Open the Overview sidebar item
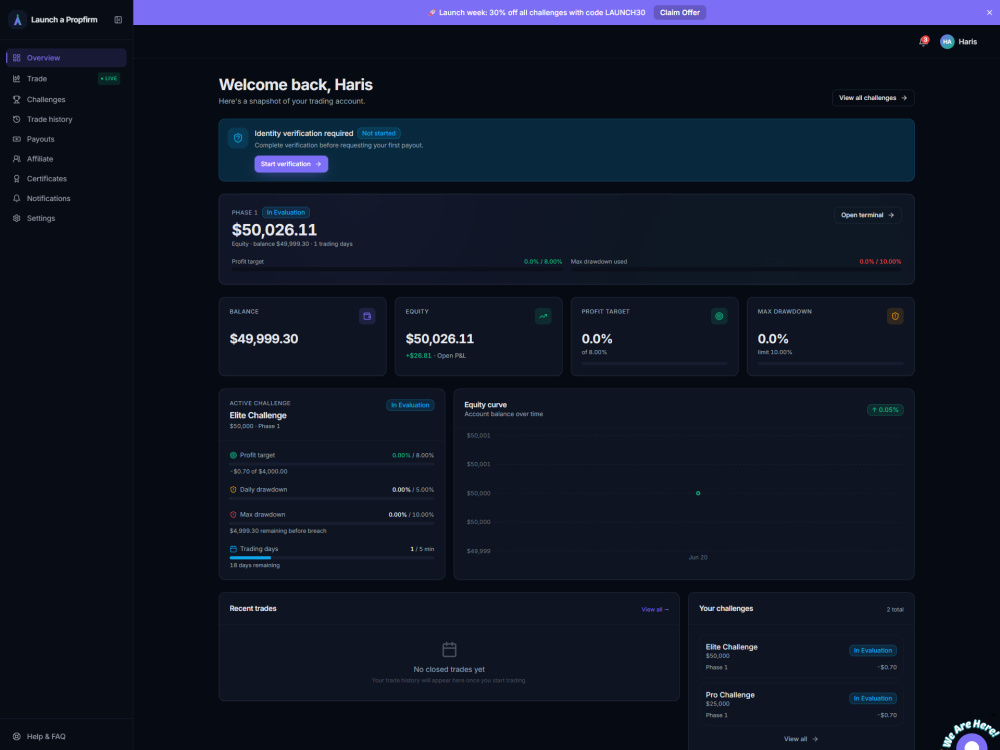Viewport: 1000px width, 750px height. pyautogui.click(x=66, y=58)
